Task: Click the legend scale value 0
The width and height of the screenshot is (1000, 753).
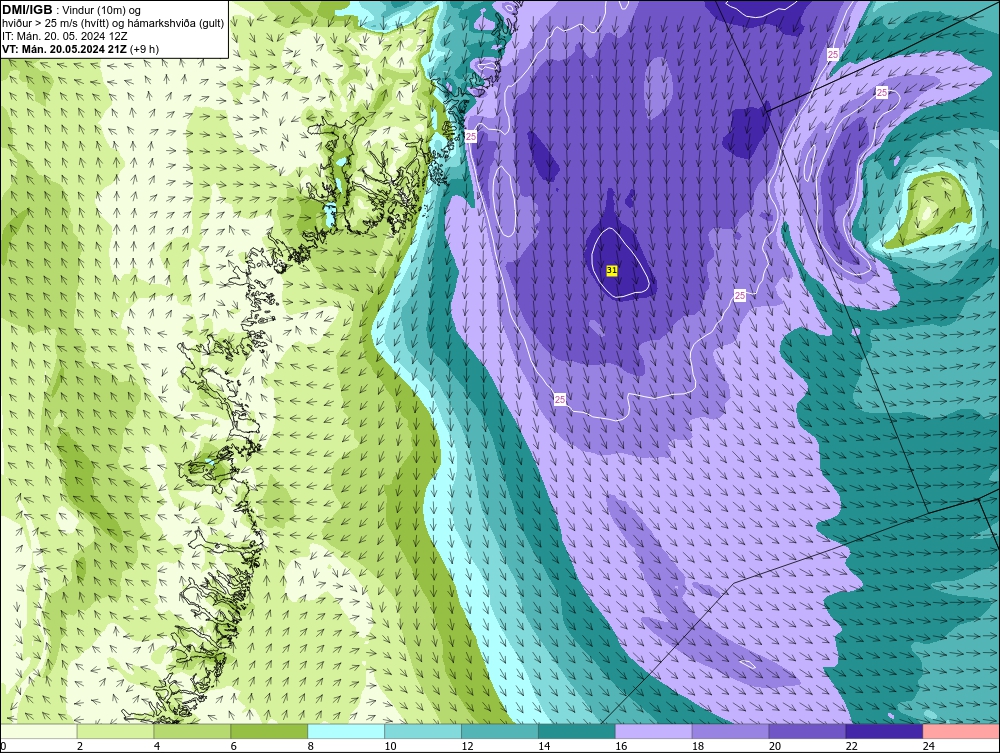Action: [x=3, y=746]
